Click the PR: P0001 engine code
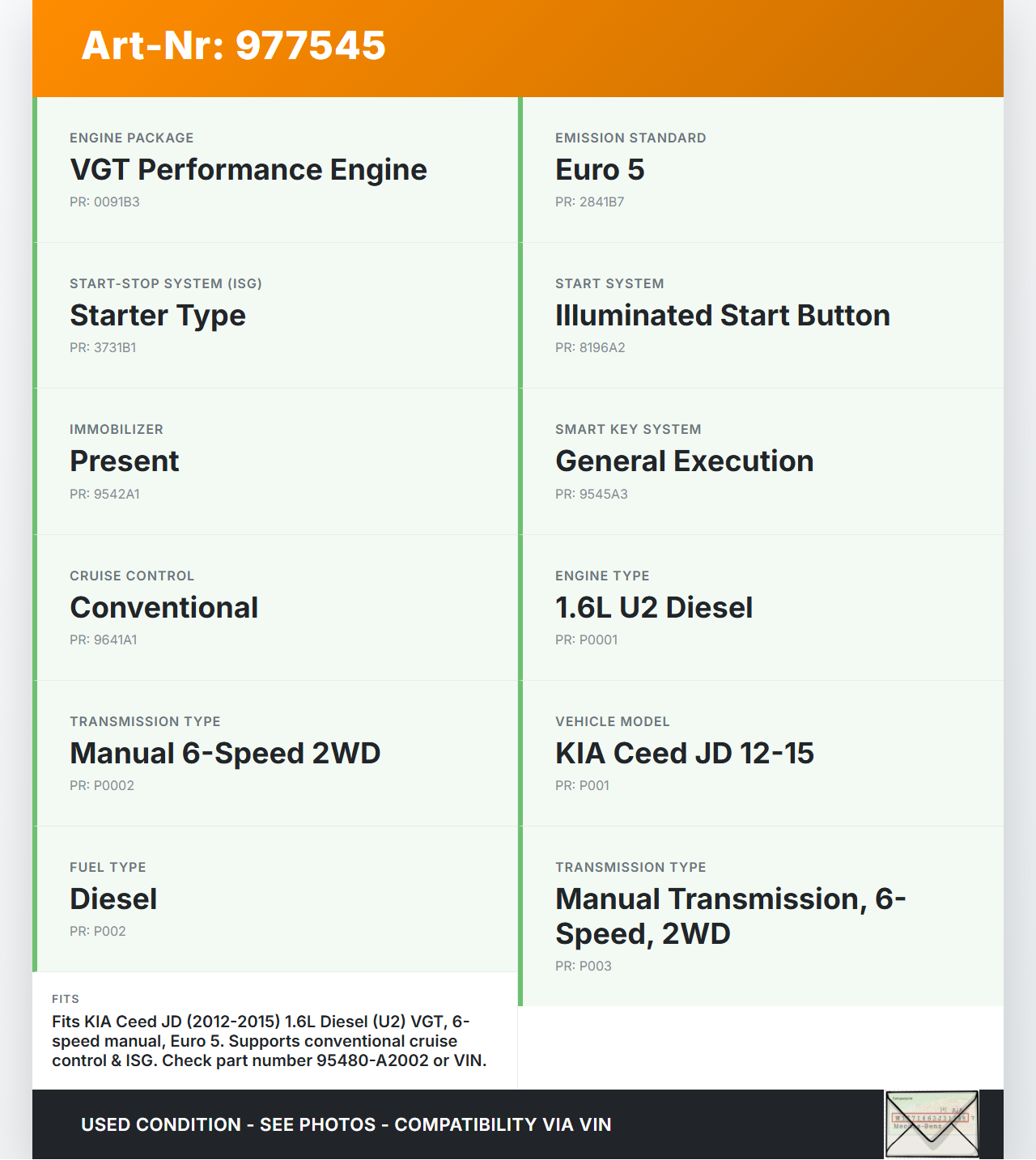 (586, 639)
